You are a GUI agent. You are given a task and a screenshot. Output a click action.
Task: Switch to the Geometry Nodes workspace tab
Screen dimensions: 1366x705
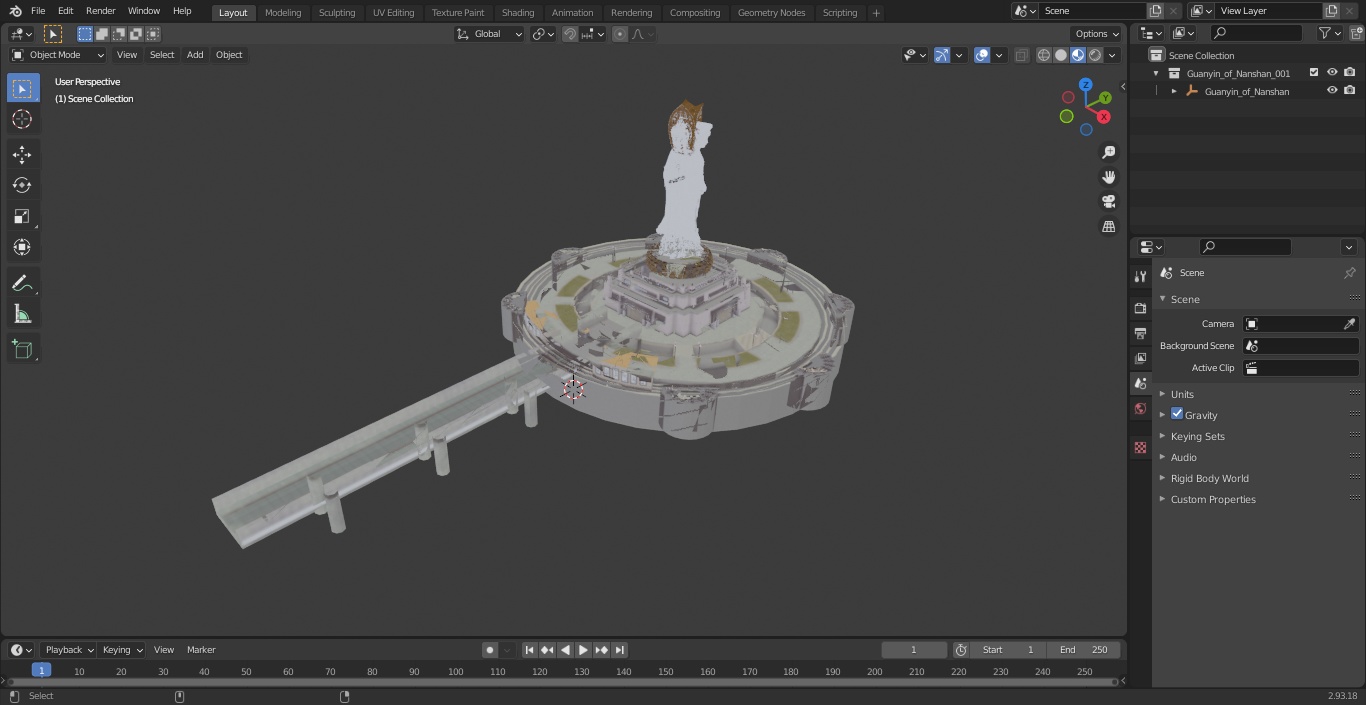(771, 12)
